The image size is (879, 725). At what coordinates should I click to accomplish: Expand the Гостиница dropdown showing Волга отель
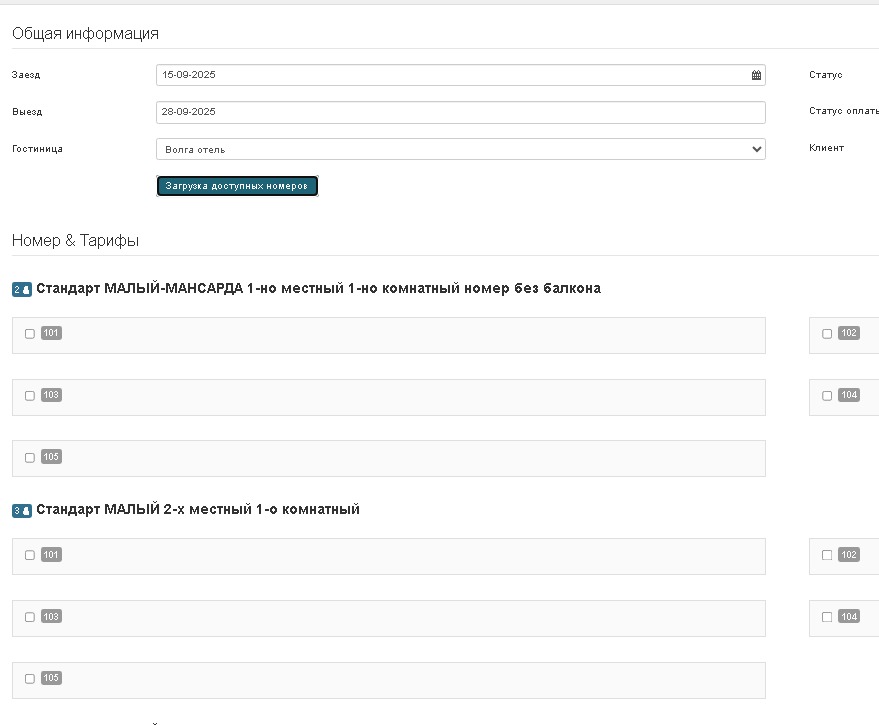(460, 149)
